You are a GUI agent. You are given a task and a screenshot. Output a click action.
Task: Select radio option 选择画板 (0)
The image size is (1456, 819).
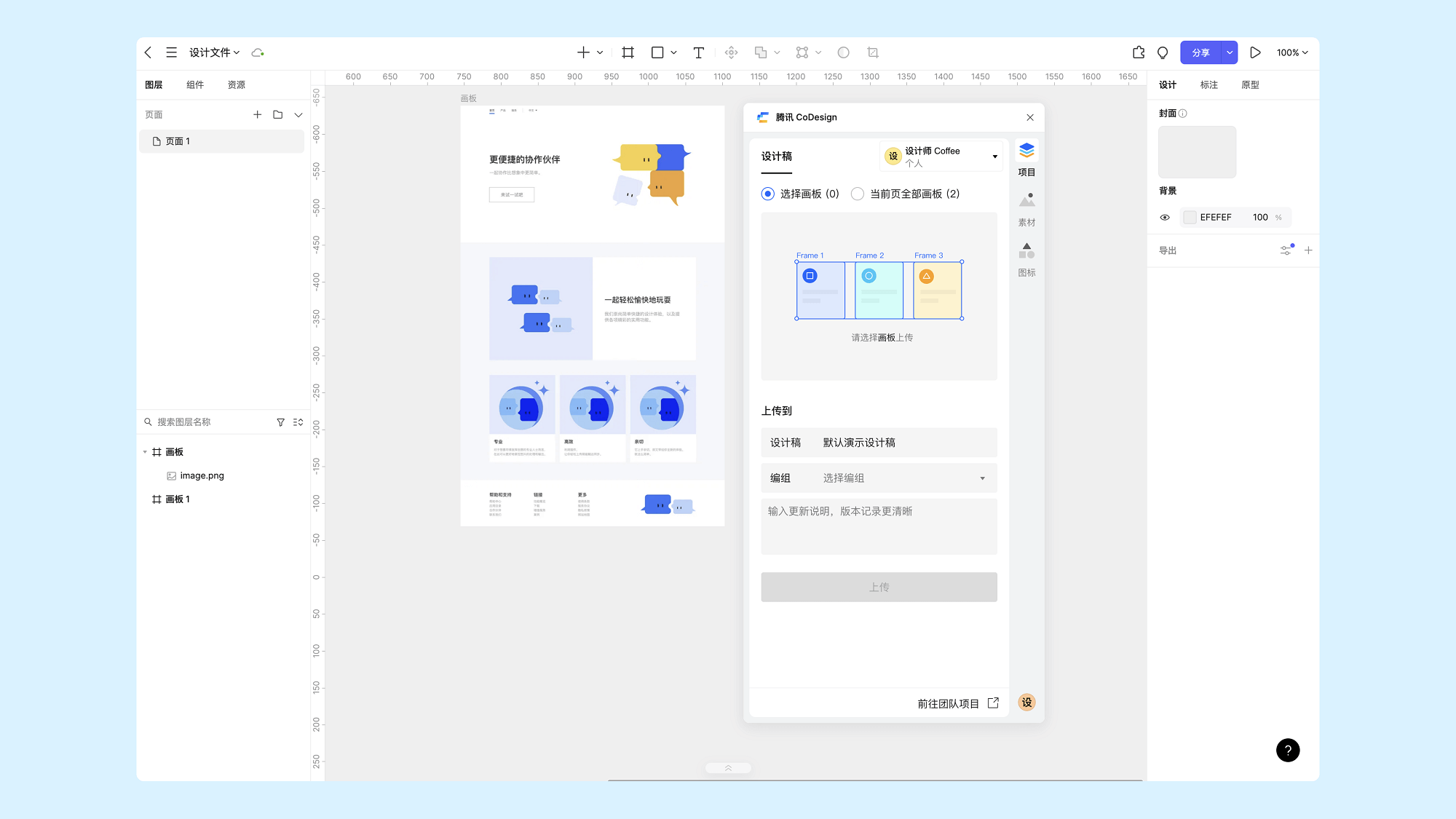point(767,194)
